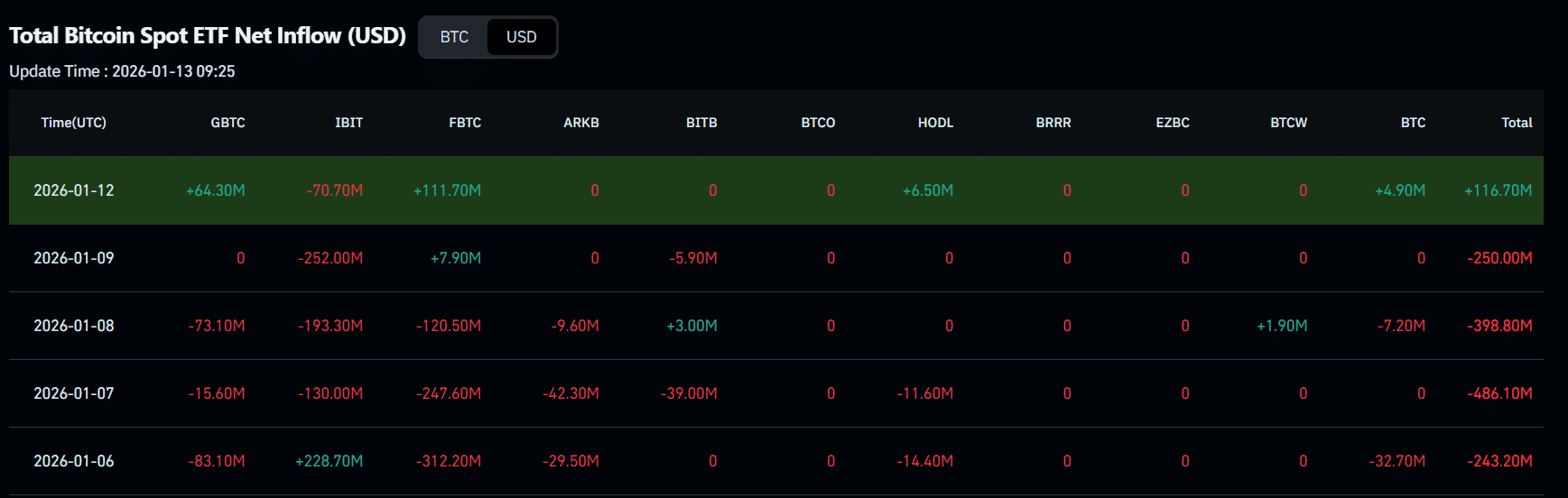Select the 2026-01-08 date row

click(74, 326)
